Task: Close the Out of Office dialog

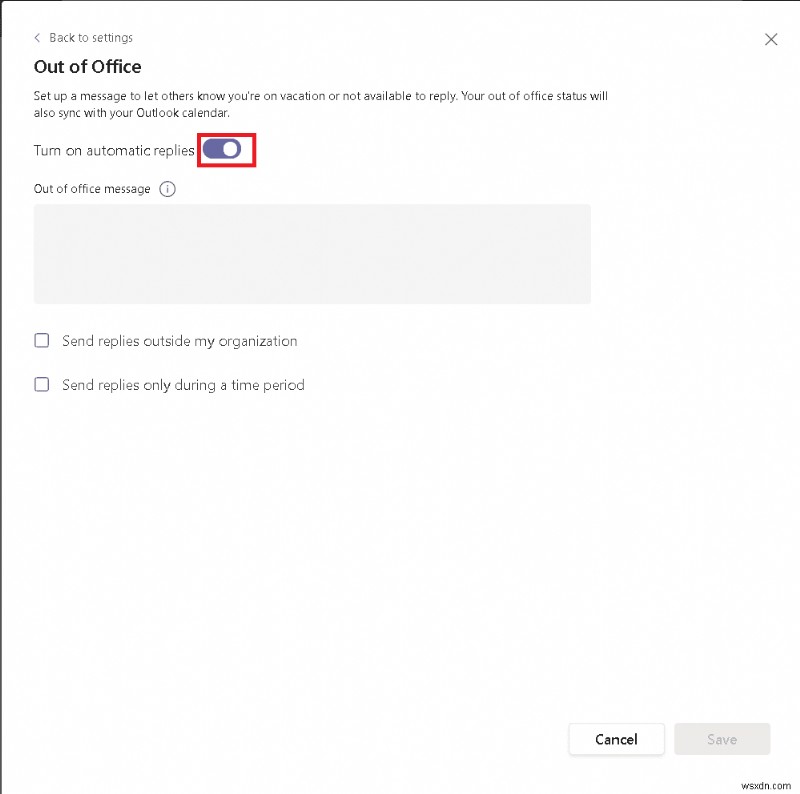Action: [771, 39]
